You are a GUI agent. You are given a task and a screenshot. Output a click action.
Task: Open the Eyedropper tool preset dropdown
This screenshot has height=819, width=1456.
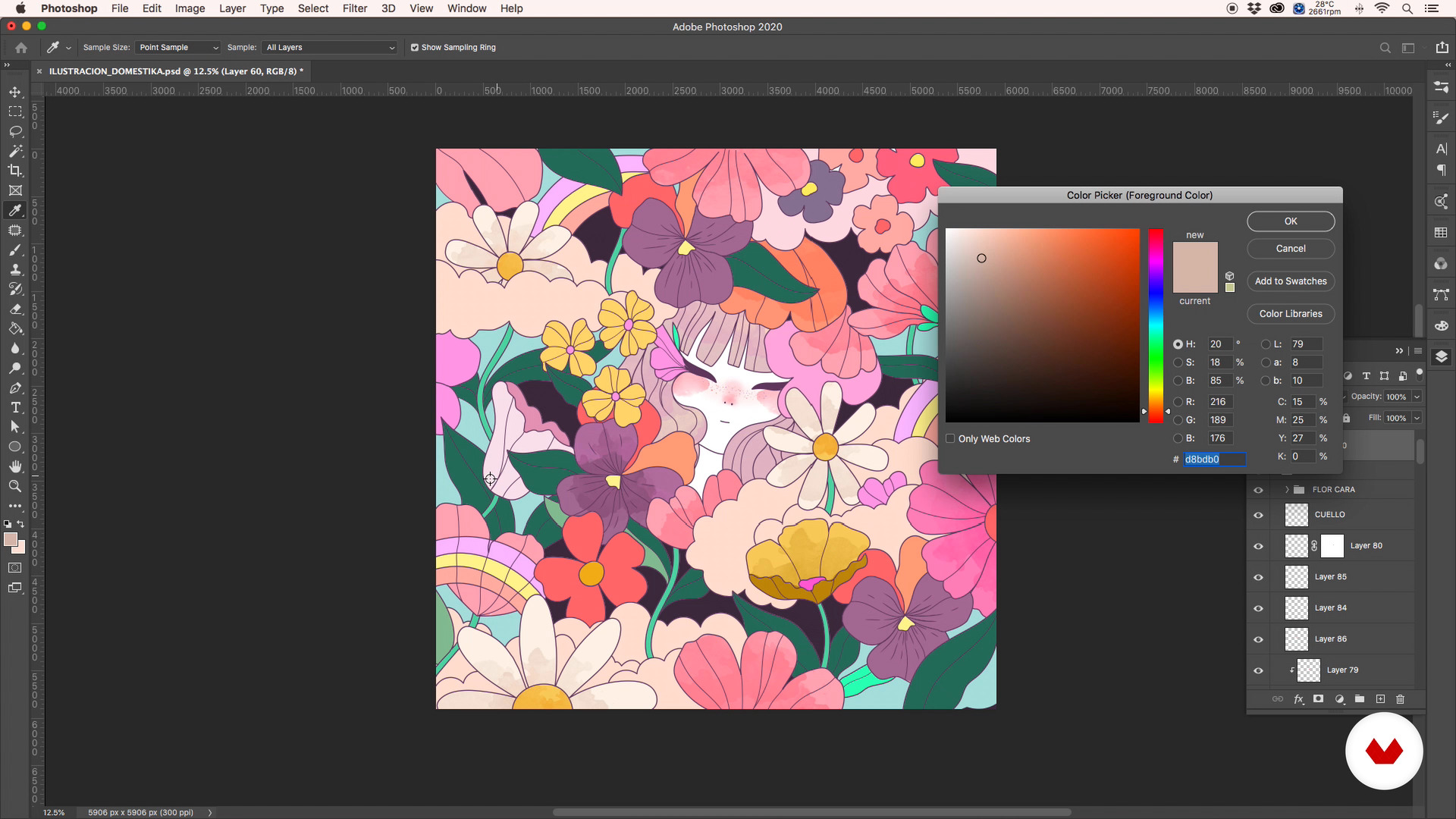(68, 47)
